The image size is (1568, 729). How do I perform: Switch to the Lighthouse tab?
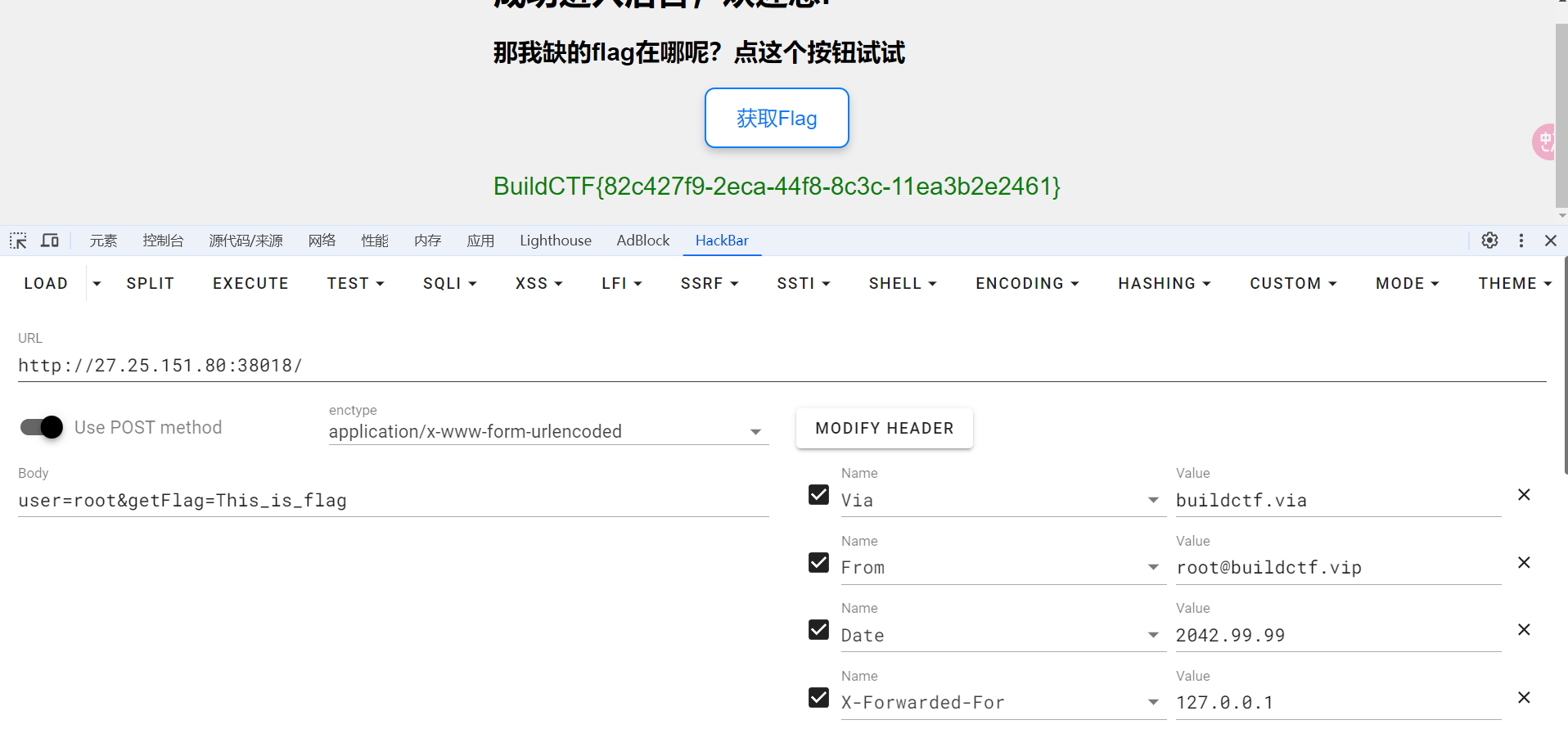click(555, 241)
